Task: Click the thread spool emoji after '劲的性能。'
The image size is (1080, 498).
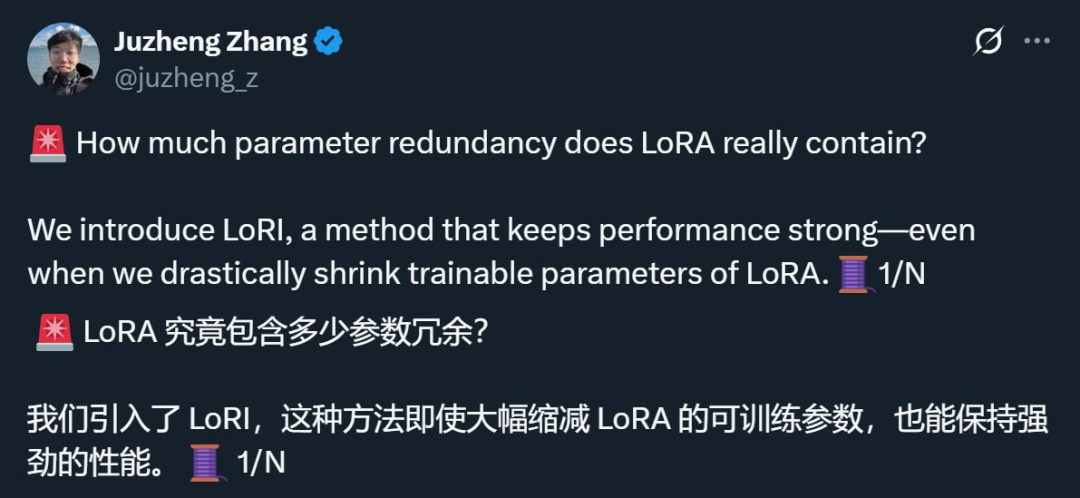Action: tap(206, 462)
